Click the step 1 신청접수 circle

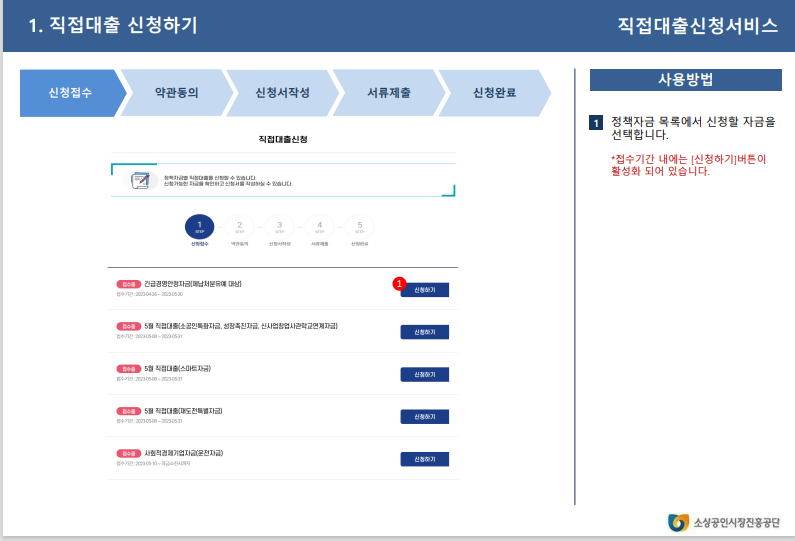[x=199, y=227]
